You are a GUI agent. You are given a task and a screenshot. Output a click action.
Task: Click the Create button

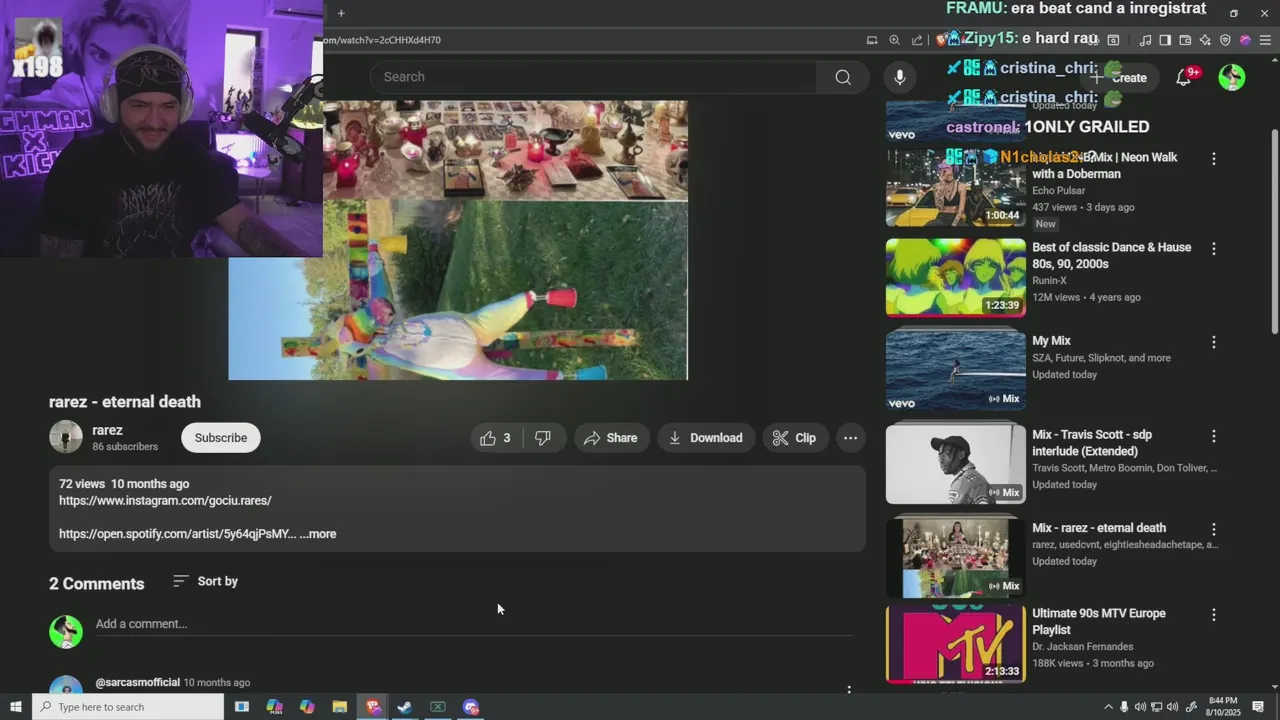(1119, 77)
